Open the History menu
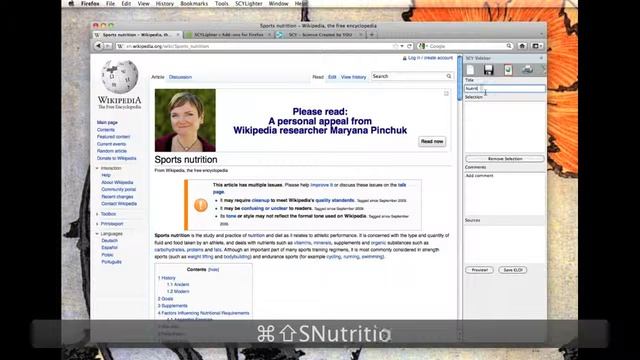 (x=164, y=3)
